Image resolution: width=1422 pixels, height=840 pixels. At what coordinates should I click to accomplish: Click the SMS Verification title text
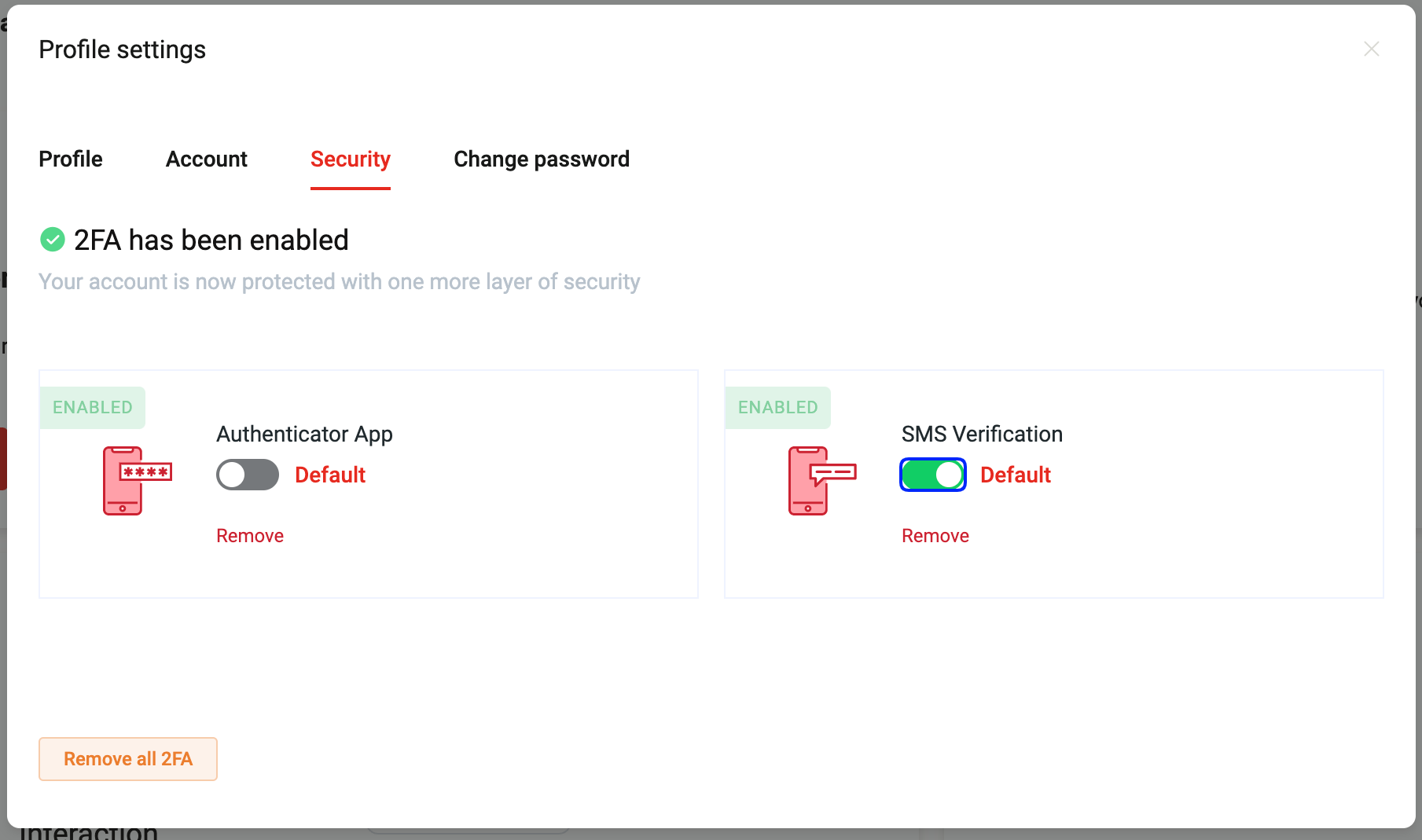982,434
